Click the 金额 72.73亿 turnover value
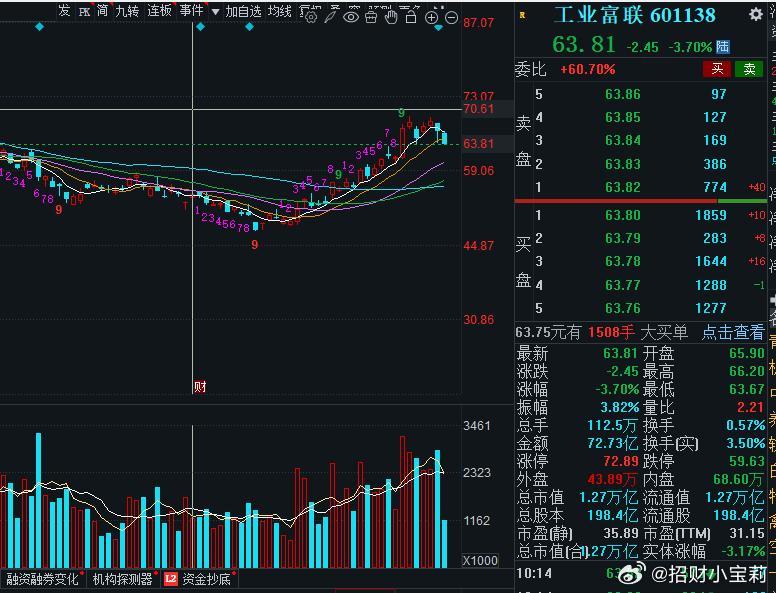Image resolution: width=776 pixels, height=593 pixels. (x=613, y=444)
